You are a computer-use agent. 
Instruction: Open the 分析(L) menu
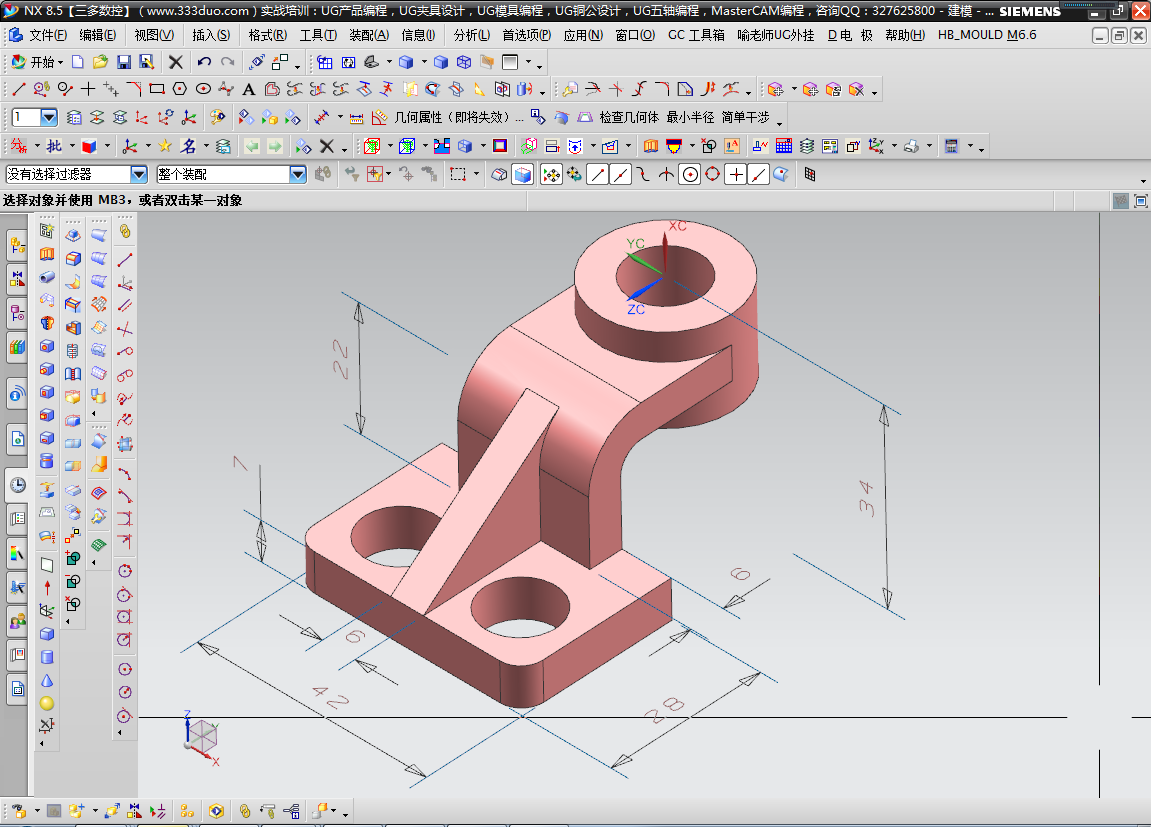click(471, 35)
